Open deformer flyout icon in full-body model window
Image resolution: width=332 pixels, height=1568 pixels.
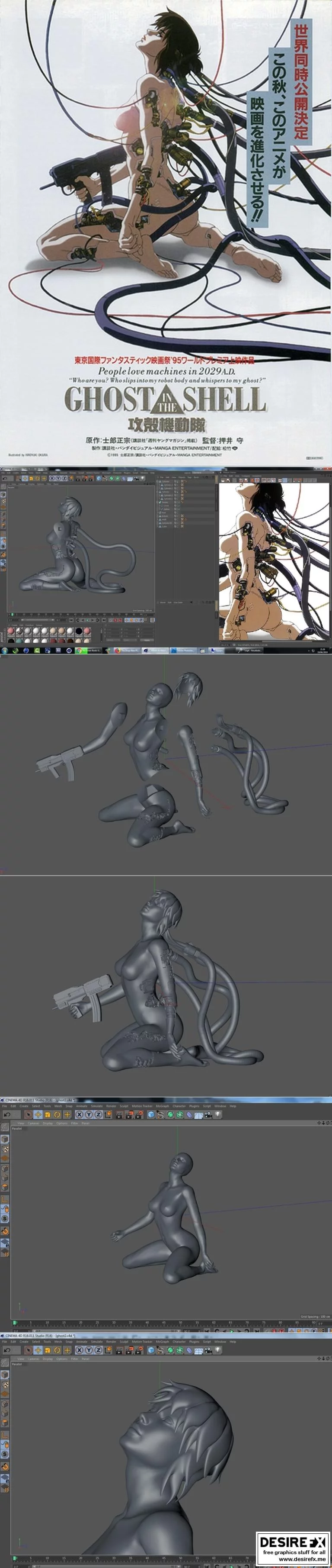pyautogui.click(x=189, y=1114)
